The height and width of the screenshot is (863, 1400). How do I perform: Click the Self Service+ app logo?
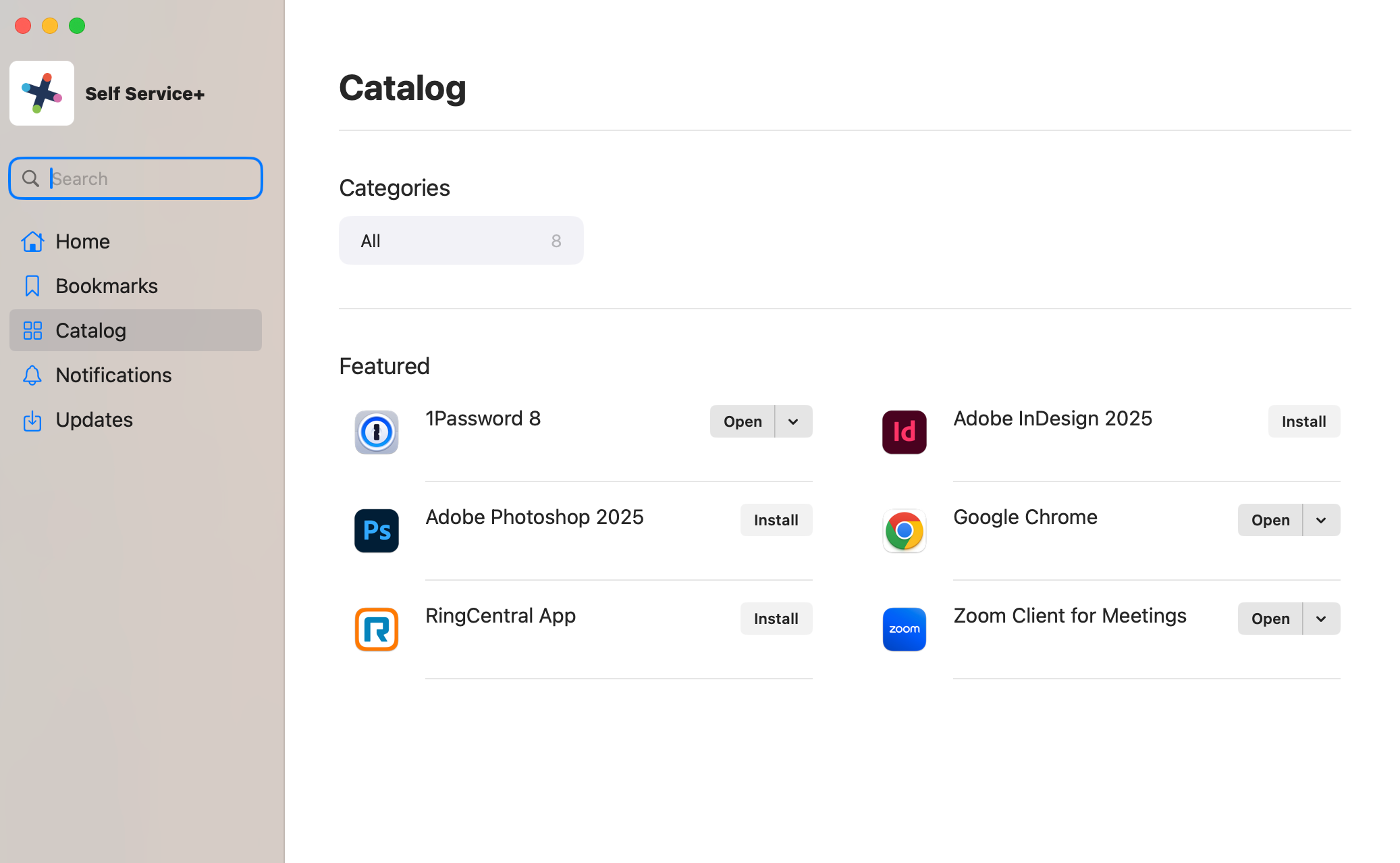[42, 93]
